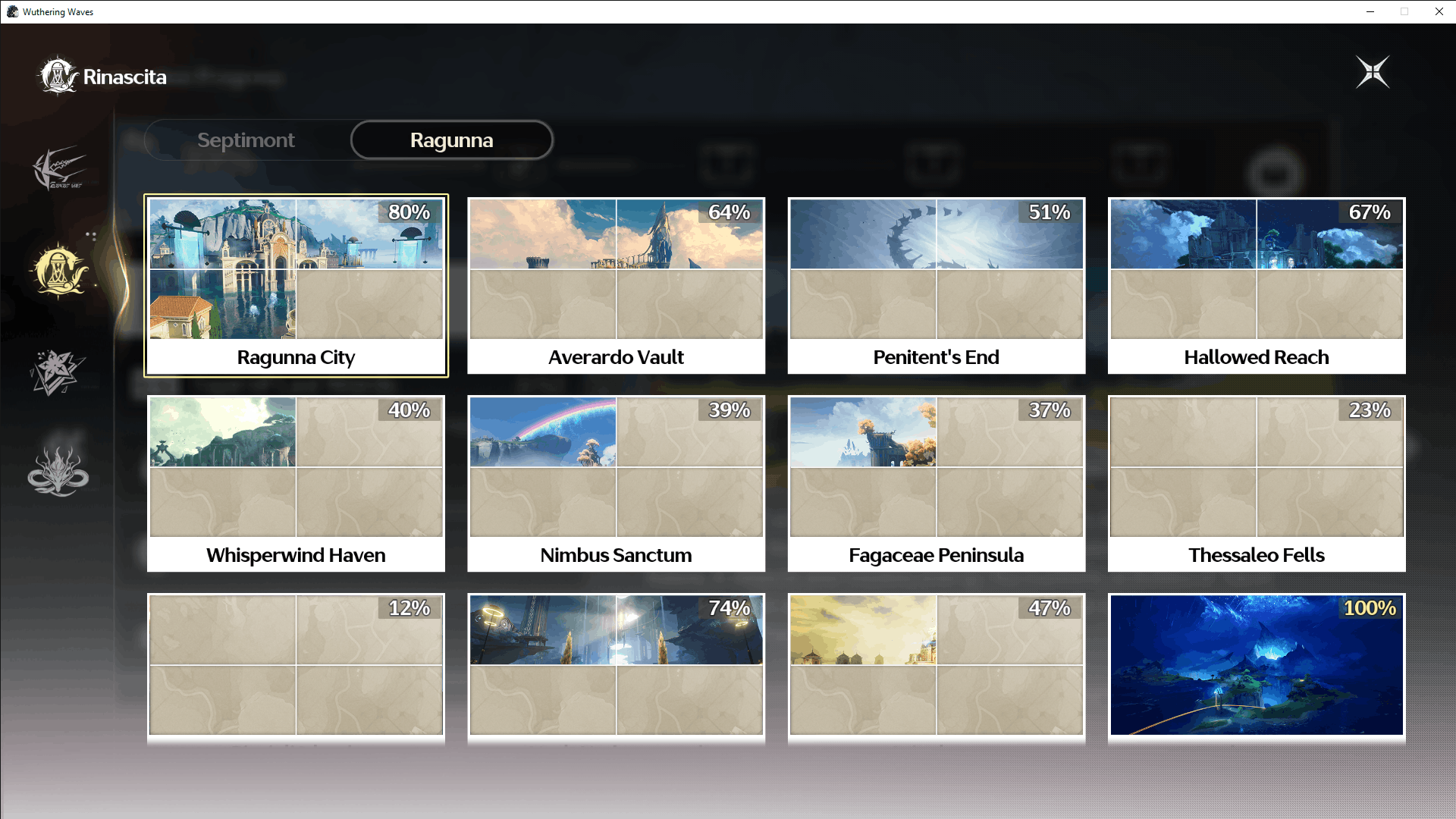Switch to the Septimont tab

coord(246,140)
